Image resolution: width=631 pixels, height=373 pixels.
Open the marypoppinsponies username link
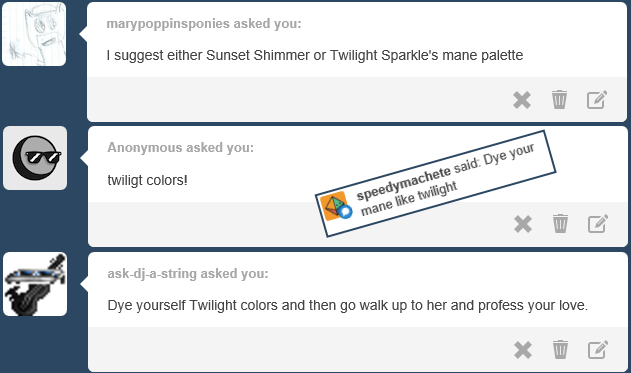(x=168, y=24)
